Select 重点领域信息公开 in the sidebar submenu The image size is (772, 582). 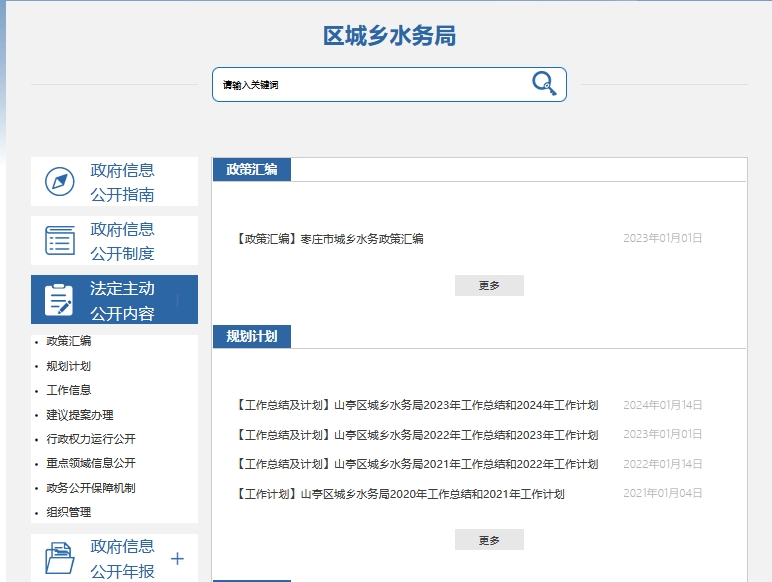[x=91, y=463]
